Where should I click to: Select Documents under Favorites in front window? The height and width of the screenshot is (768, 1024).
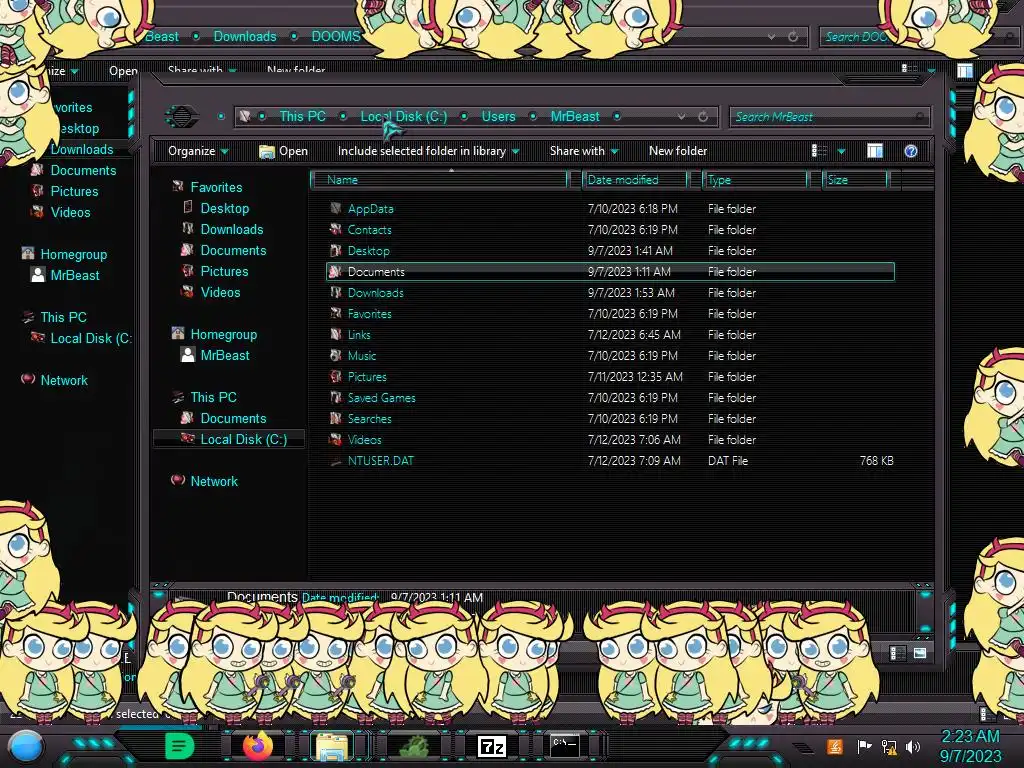(233, 250)
